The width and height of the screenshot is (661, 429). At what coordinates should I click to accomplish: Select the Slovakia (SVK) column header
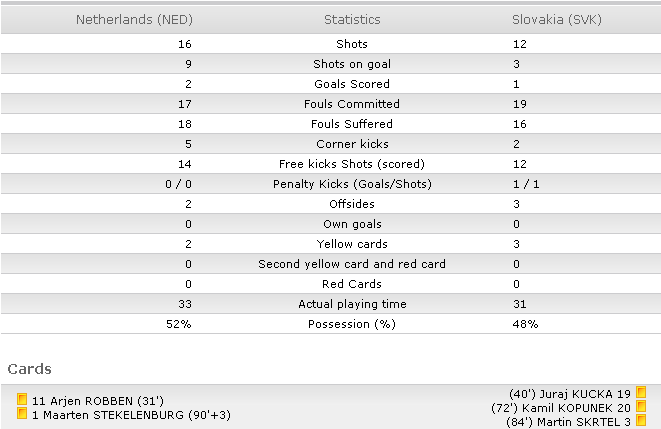(557, 20)
